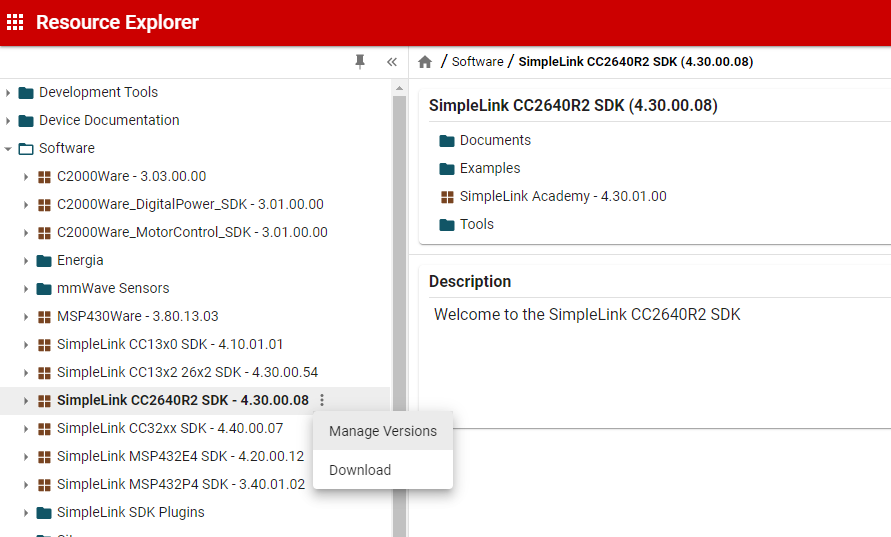Open more options for CC2640R2 SDK
Viewport: 891px width, 537px height.
tap(322, 400)
